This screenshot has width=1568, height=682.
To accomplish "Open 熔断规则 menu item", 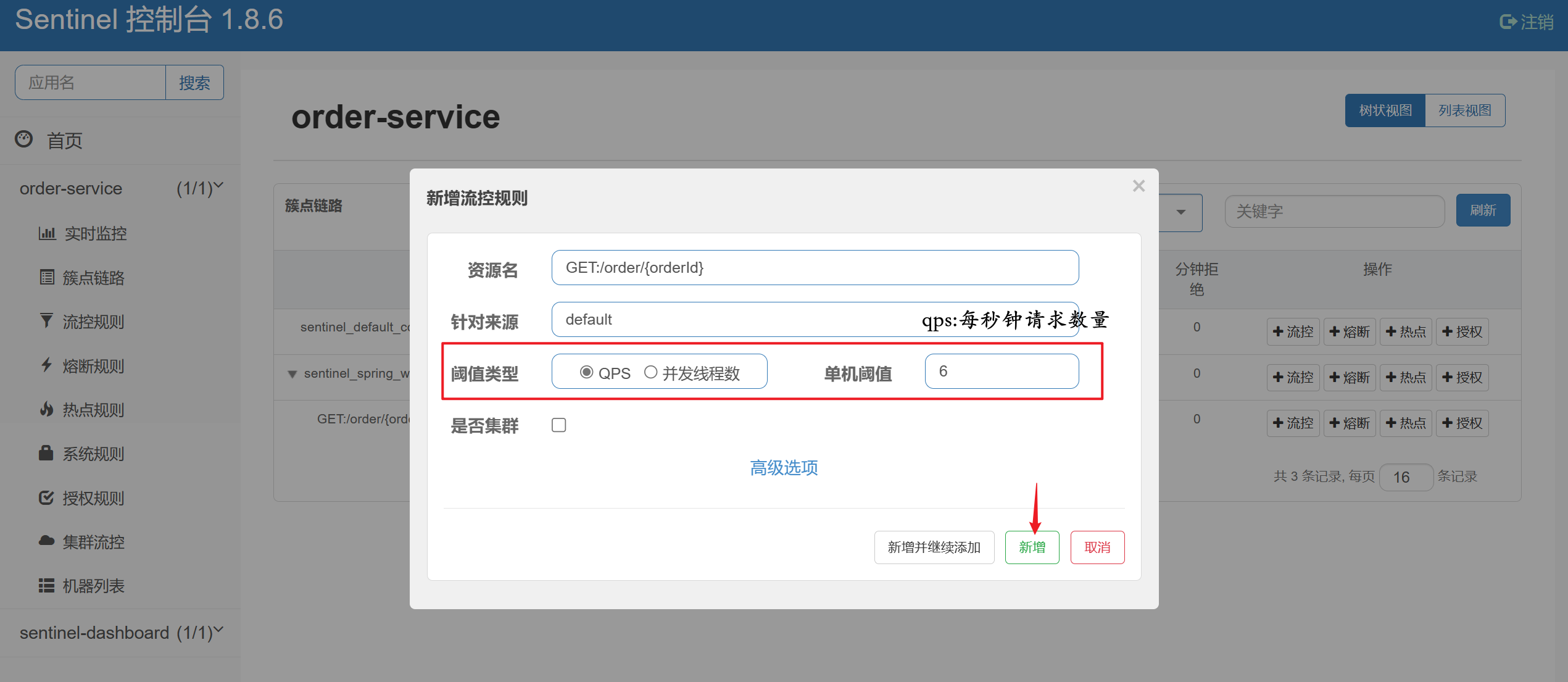I will click(x=94, y=366).
